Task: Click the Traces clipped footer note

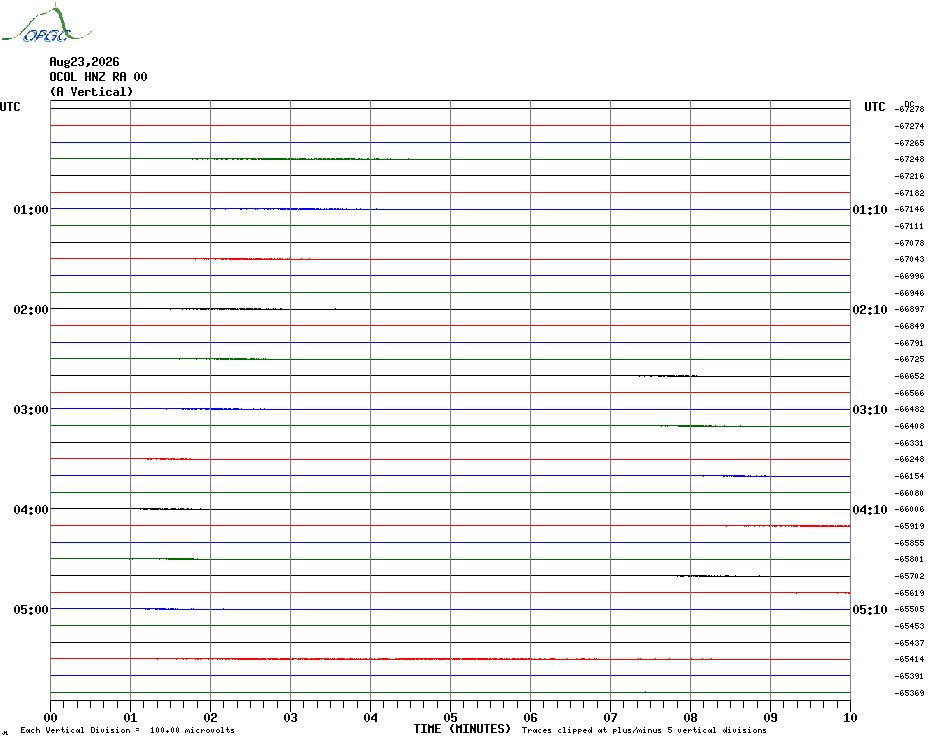Action: click(644, 730)
